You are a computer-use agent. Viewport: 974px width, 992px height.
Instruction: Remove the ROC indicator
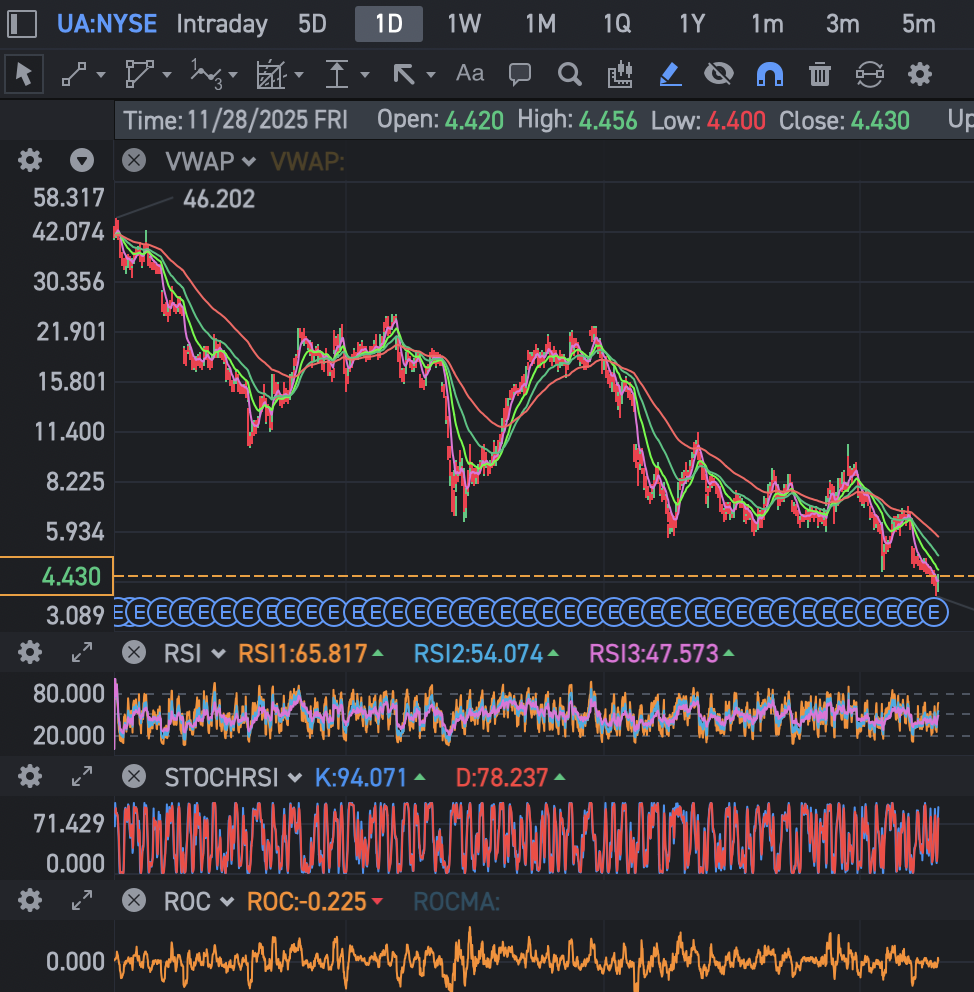pos(134,900)
